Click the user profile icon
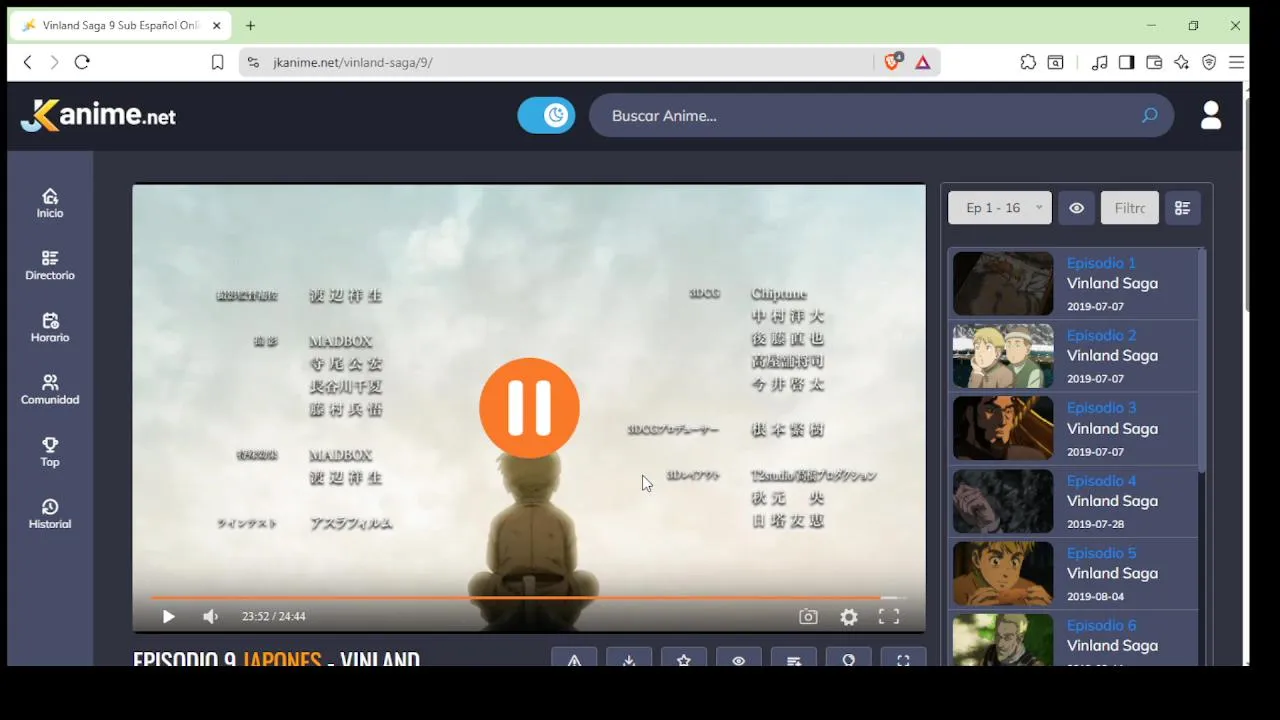The width and height of the screenshot is (1280, 720). point(1211,115)
